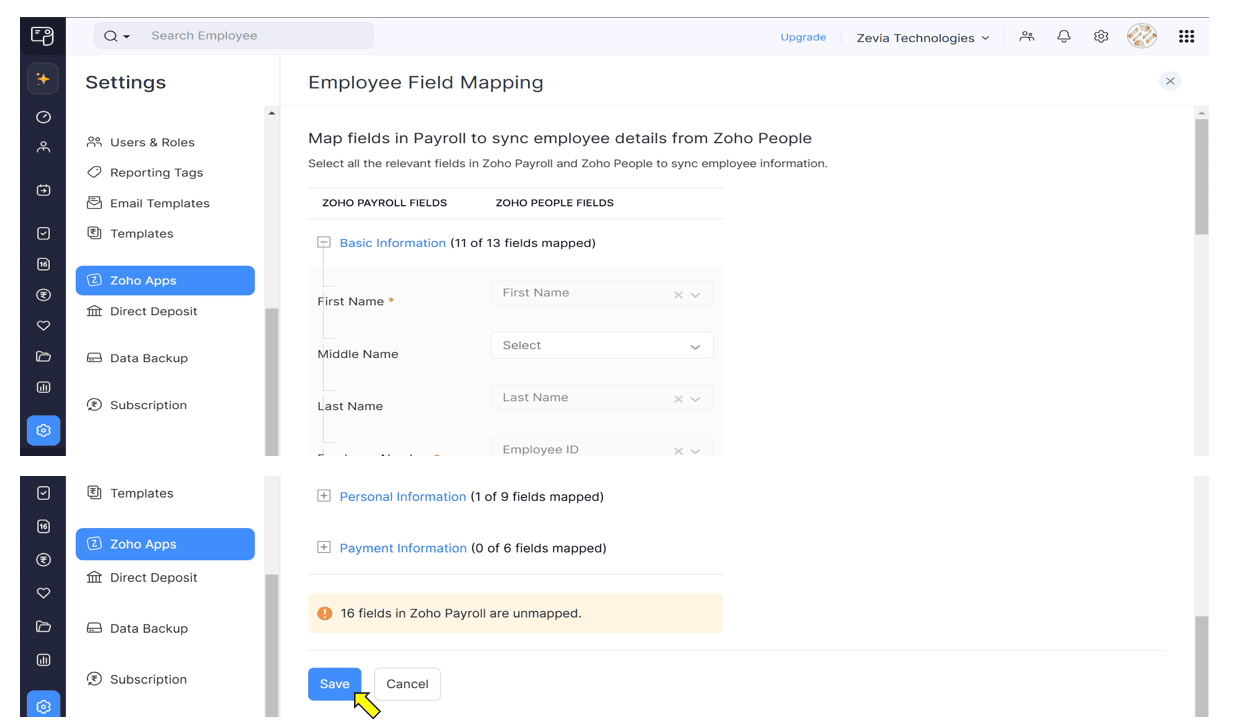Click the orange unmapped fields warning icon
Viewport: 1235px width, 728px height.
point(324,613)
